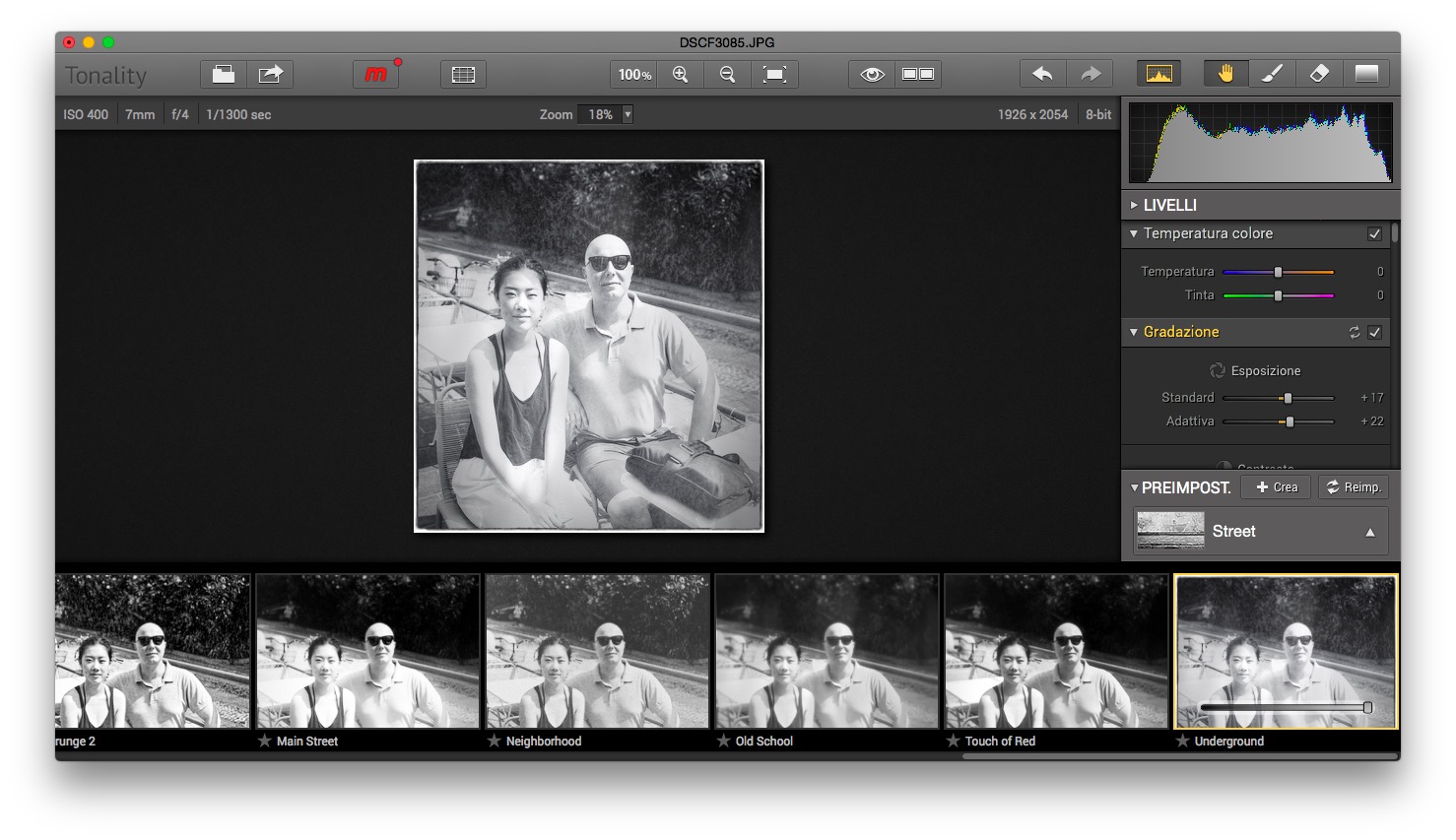The width and height of the screenshot is (1456, 840).
Task: Open the Zoom percentage dropdown
Action: click(628, 115)
